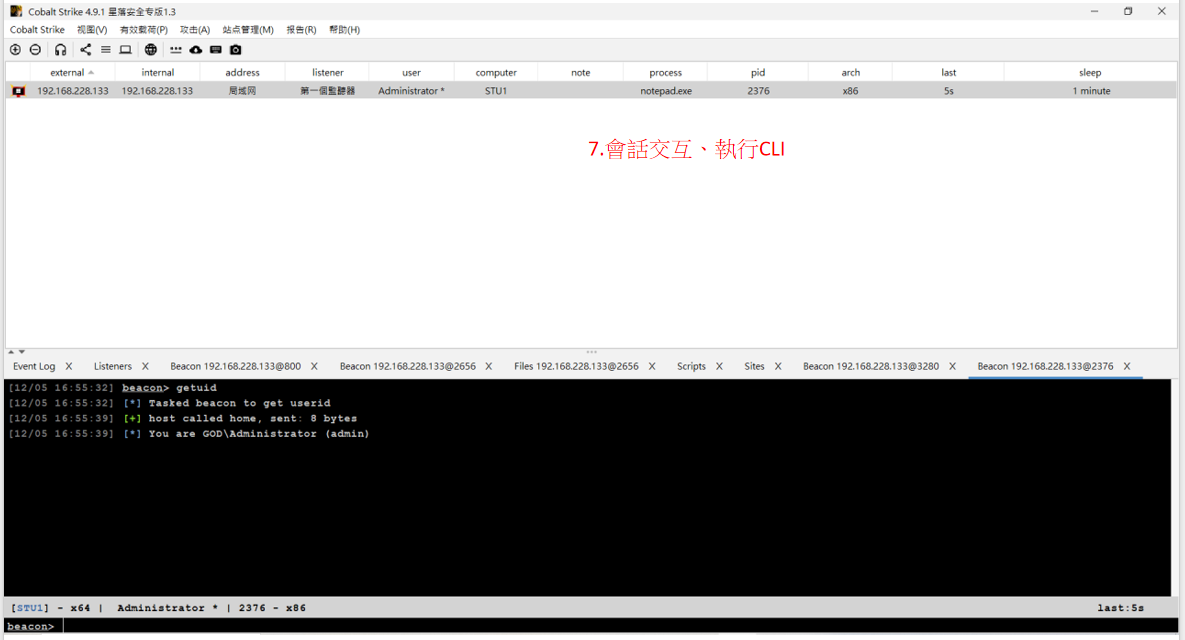Select the beacon session computer icon in the row
Screen dimensions: 1185x640
(18, 91)
